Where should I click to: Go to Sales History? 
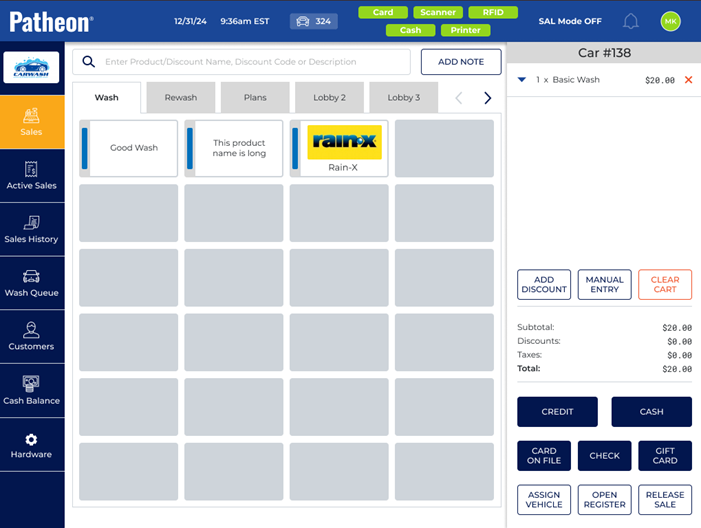click(31, 229)
